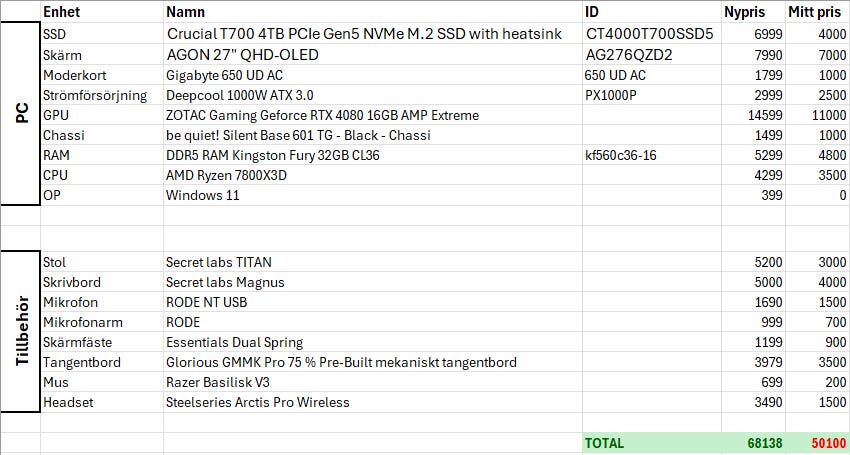Click the be quiet! Silent Base 601 cell
The image size is (850, 455).
(x=373, y=135)
